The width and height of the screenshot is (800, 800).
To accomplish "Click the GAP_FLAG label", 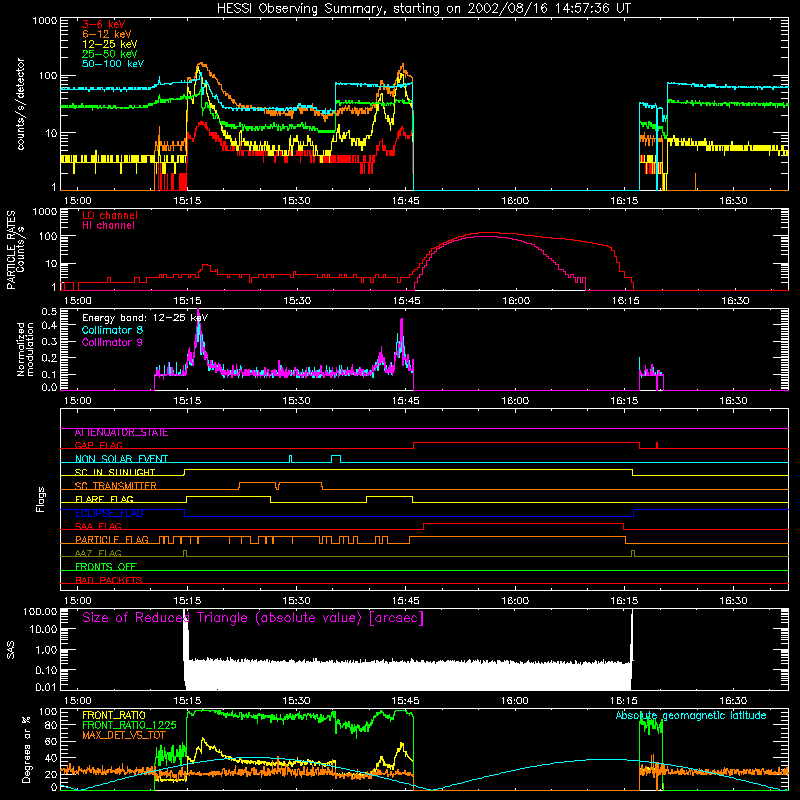I will tap(99, 445).
